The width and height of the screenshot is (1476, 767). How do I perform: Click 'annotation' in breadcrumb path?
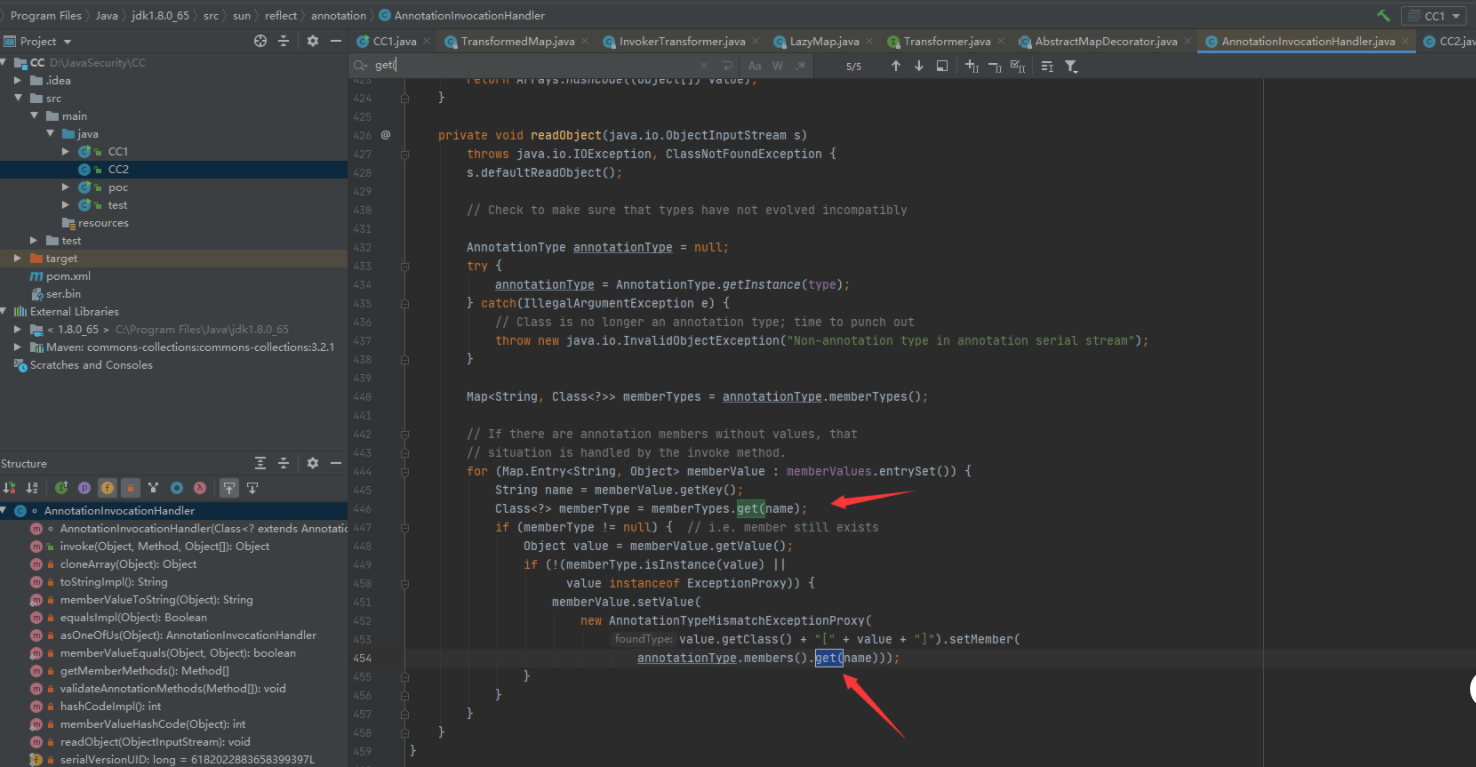338,16
